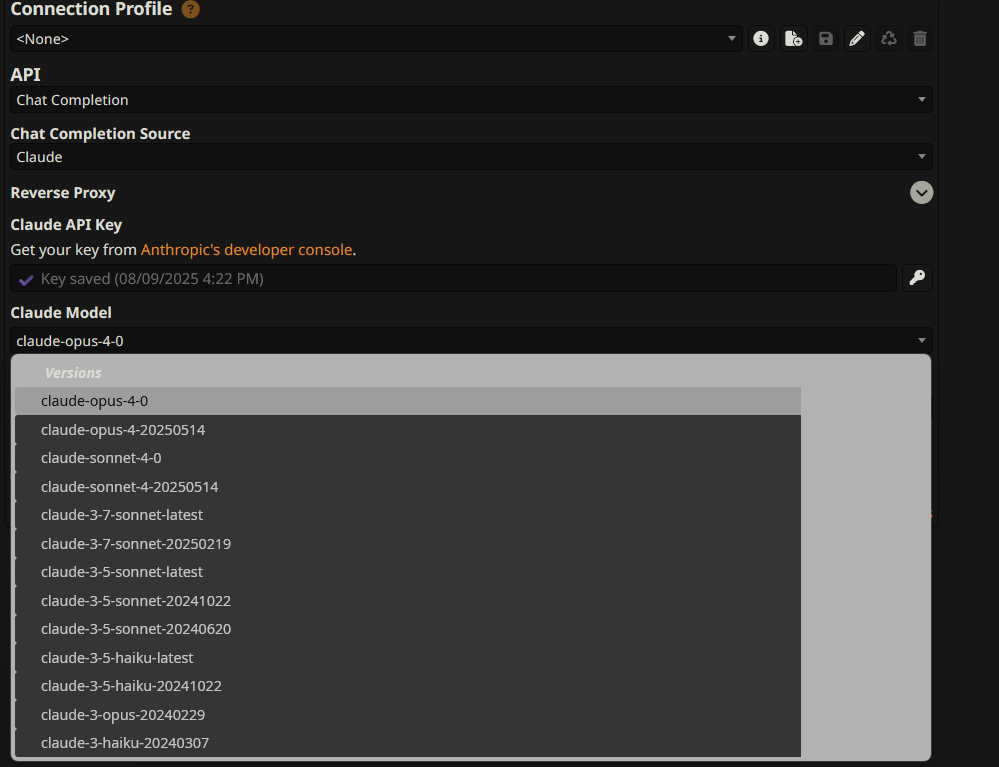
Task: Click the Claude Model label
Action: point(61,313)
